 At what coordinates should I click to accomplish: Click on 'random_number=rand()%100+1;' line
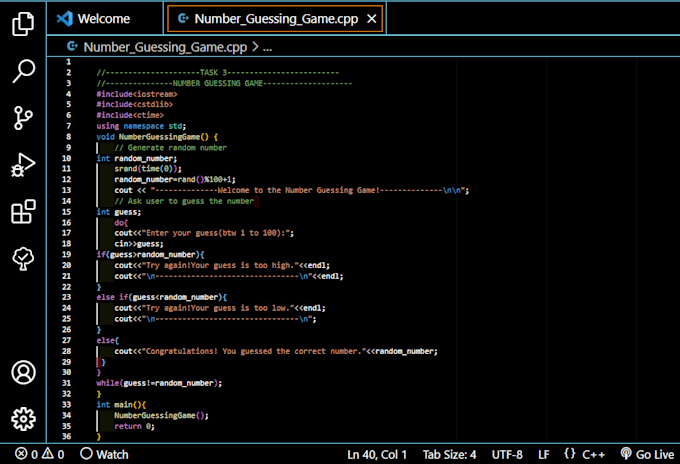175,180
